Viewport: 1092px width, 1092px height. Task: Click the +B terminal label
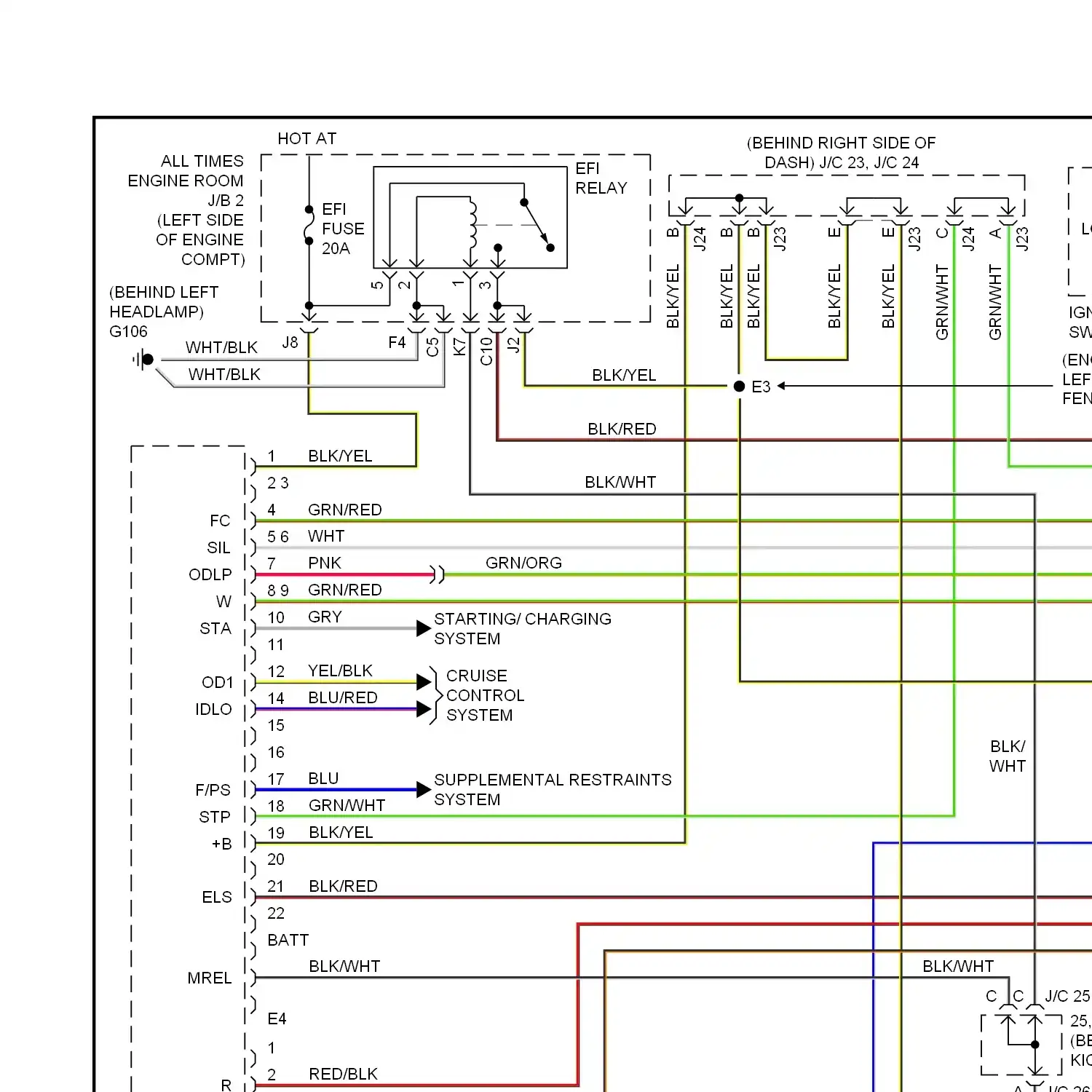[x=222, y=844]
